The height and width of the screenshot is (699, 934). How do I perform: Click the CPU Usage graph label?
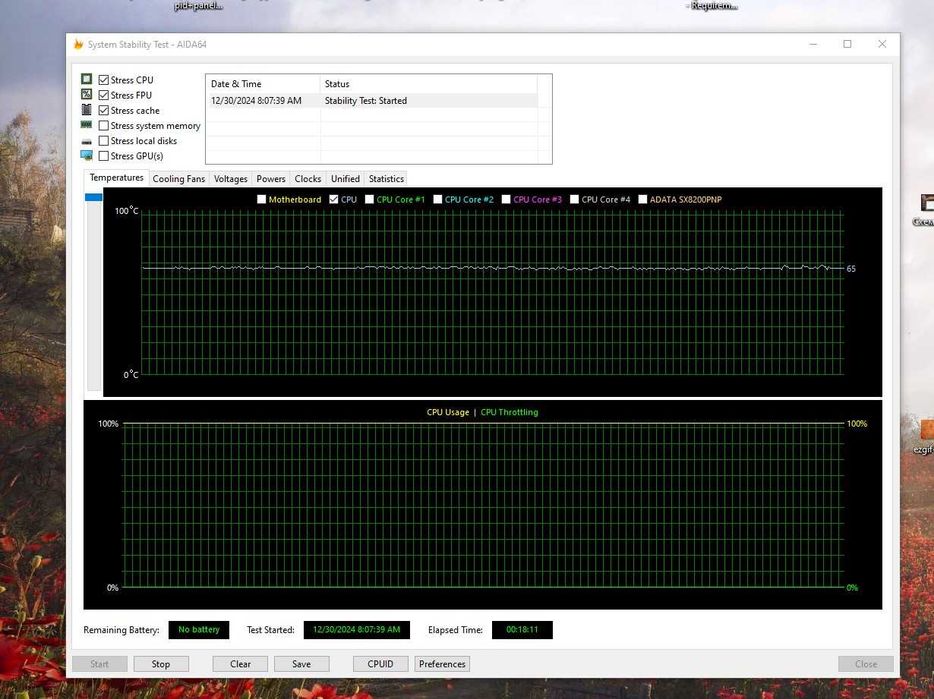pyautogui.click(x=448, y=412)
